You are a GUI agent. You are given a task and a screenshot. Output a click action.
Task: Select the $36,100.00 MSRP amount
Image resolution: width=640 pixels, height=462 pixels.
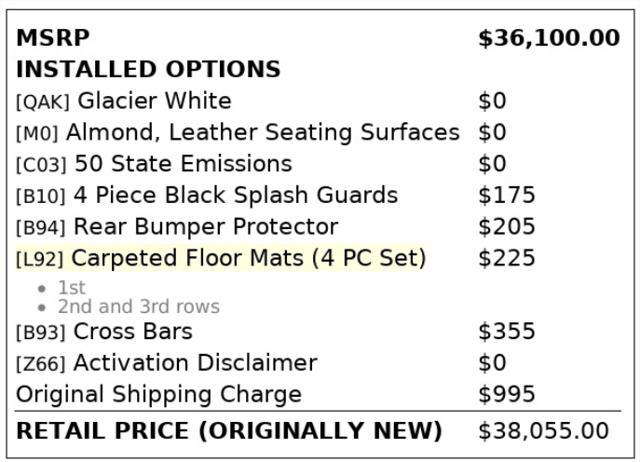click(548, 38)
